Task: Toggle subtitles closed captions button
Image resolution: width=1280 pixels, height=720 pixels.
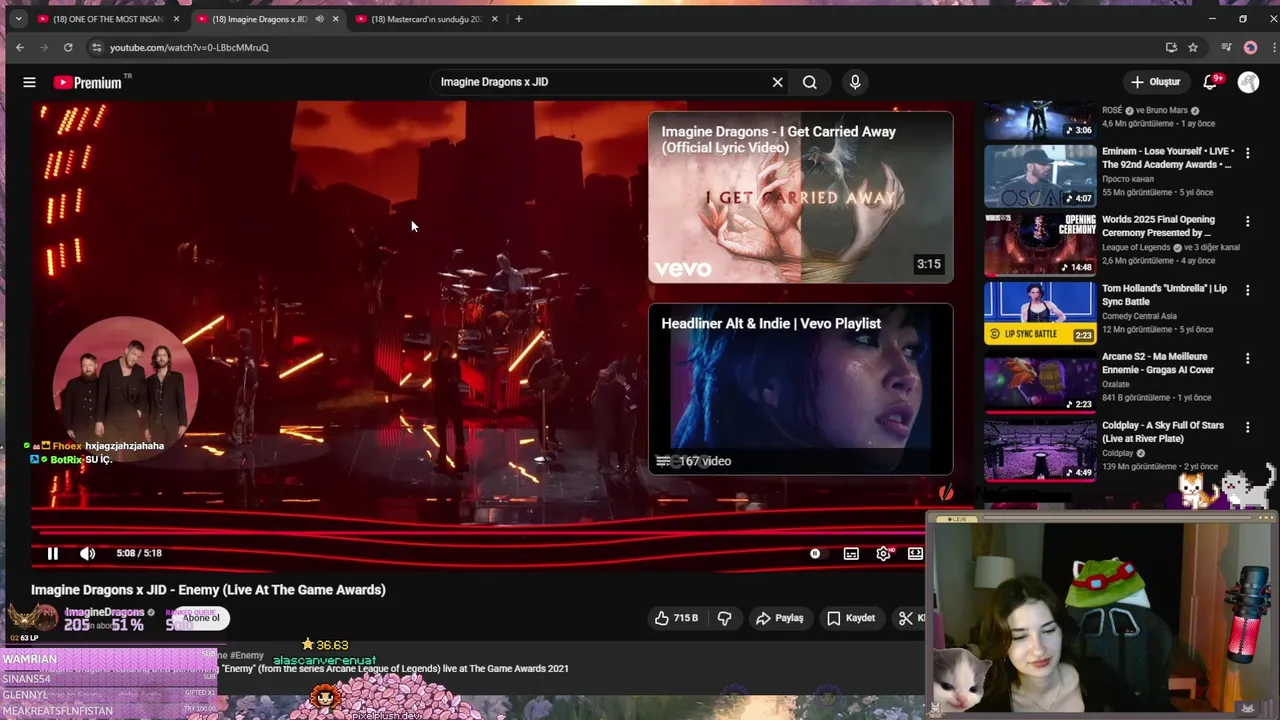Action: [851, 553]
